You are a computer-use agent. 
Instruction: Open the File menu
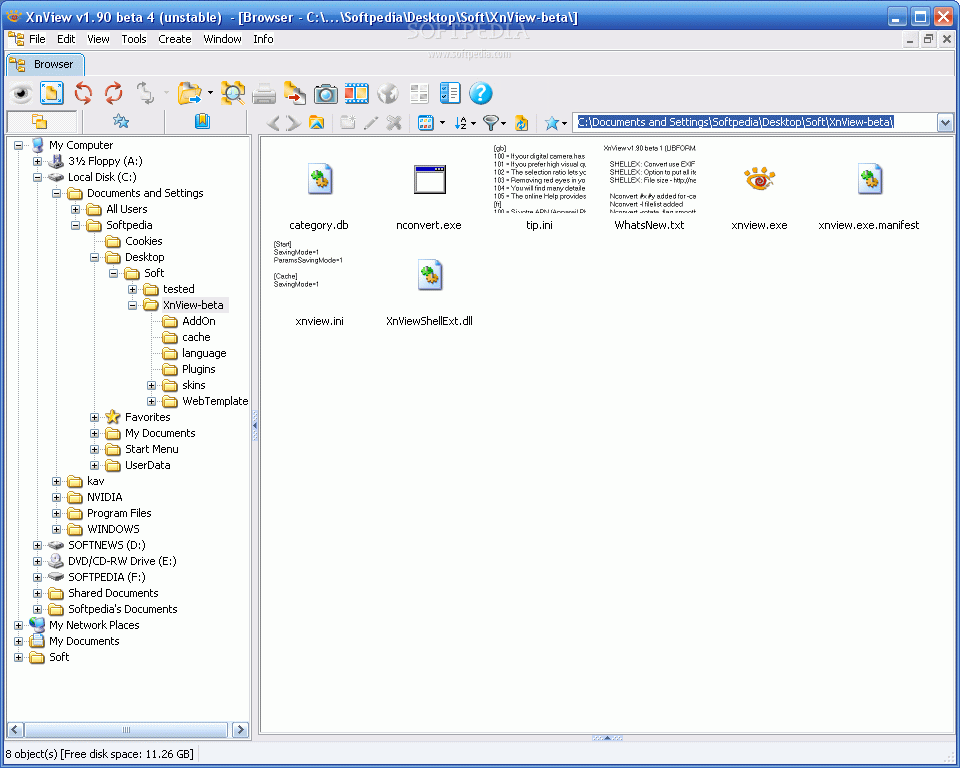[x=37, y=39]
